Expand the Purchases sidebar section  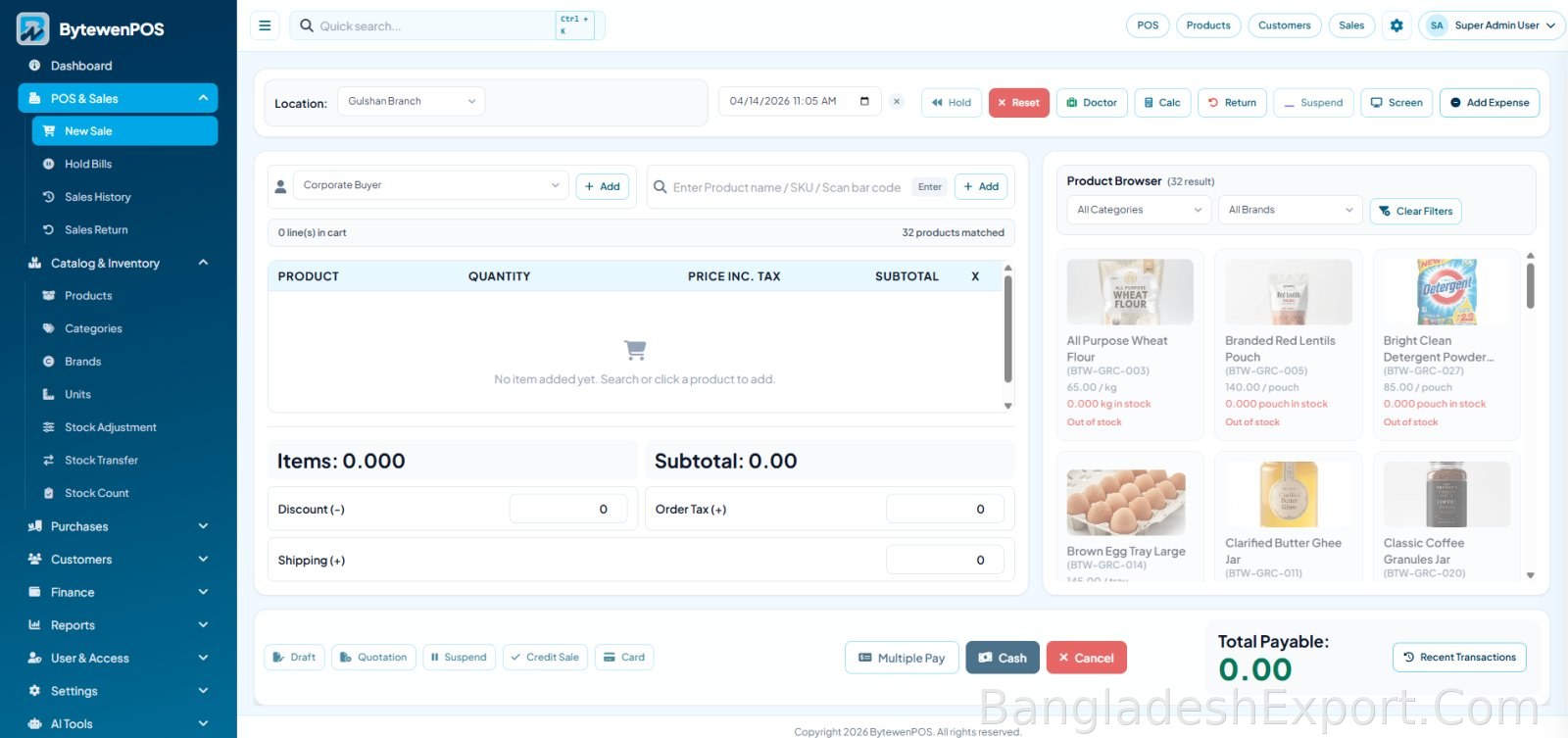(x=118, y=526)
